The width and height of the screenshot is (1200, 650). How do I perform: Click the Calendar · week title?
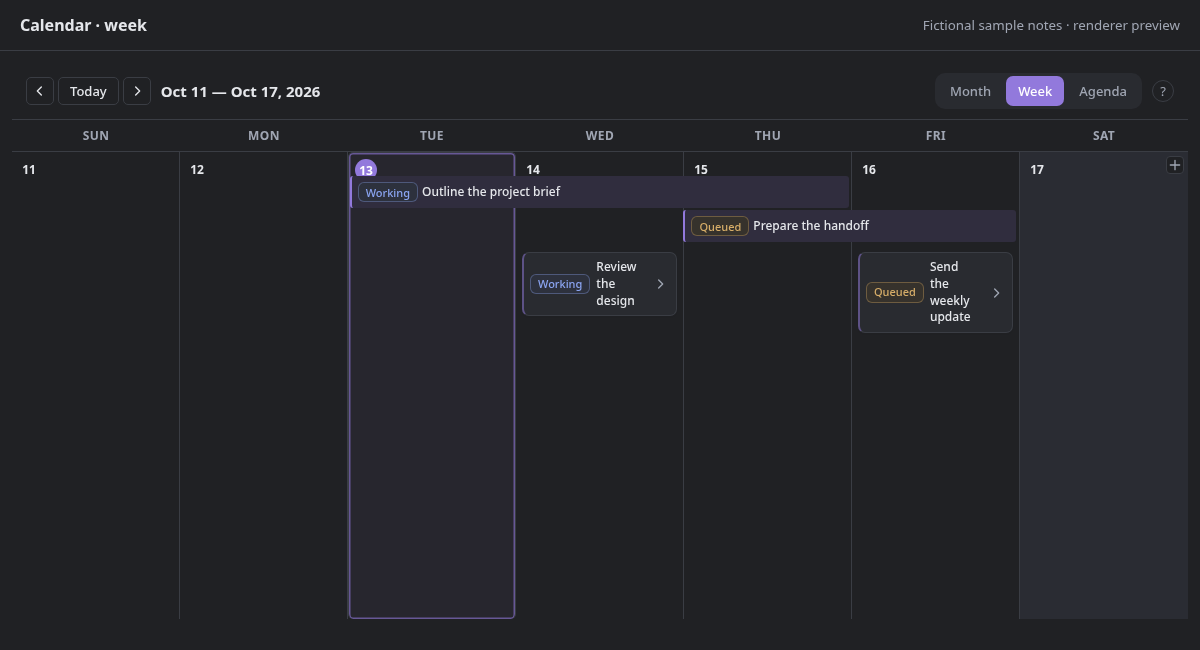[x=84, y=25]
